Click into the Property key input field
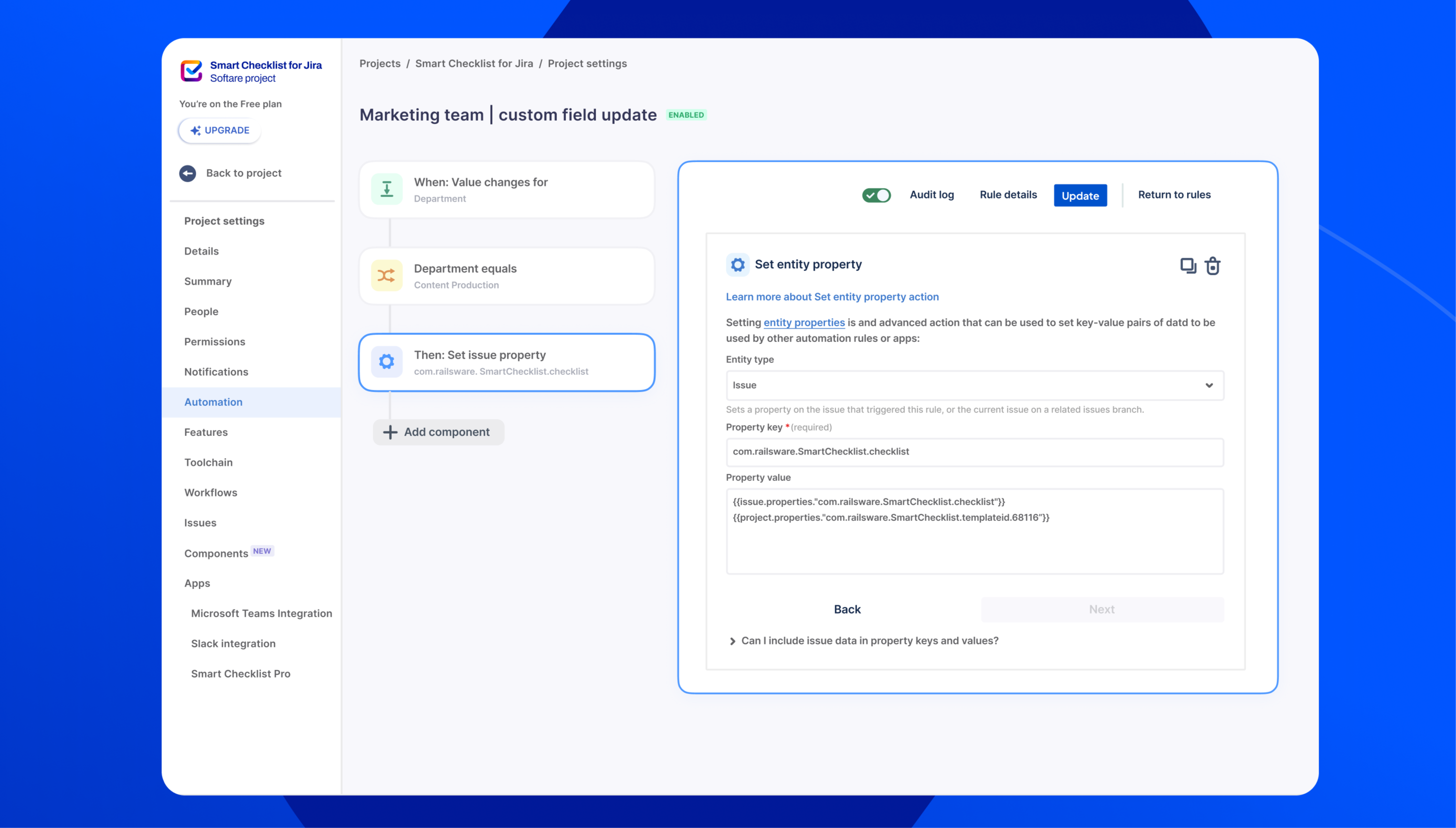This screenshot has width=1456, height=828. coord(974,452)
